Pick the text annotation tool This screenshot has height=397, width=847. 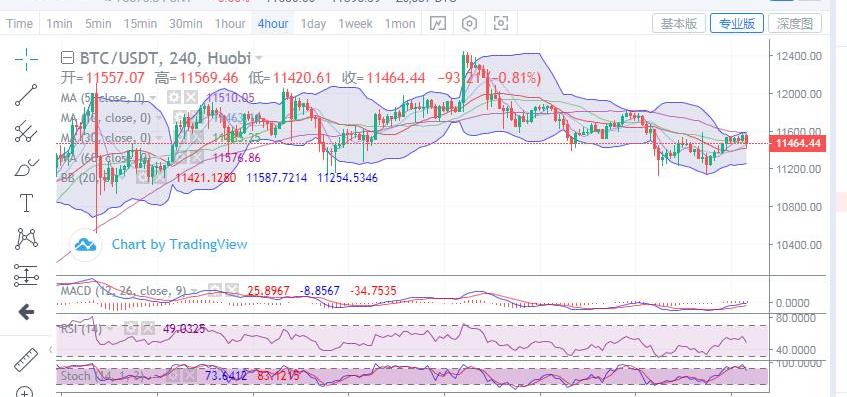[x=26, y=203]
